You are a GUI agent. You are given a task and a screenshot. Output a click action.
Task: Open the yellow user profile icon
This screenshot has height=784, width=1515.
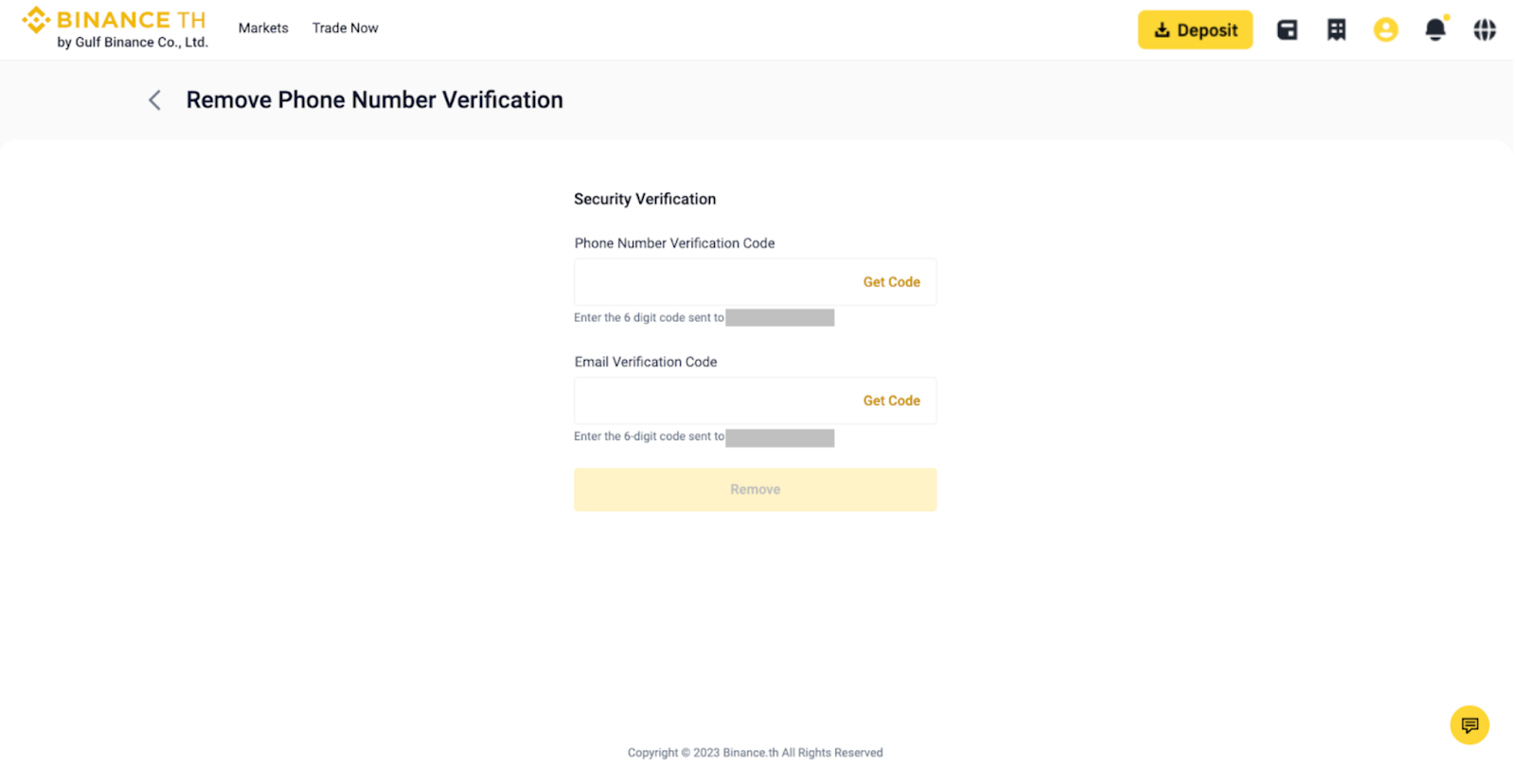pyautogui.click(x=1385, y=30)
